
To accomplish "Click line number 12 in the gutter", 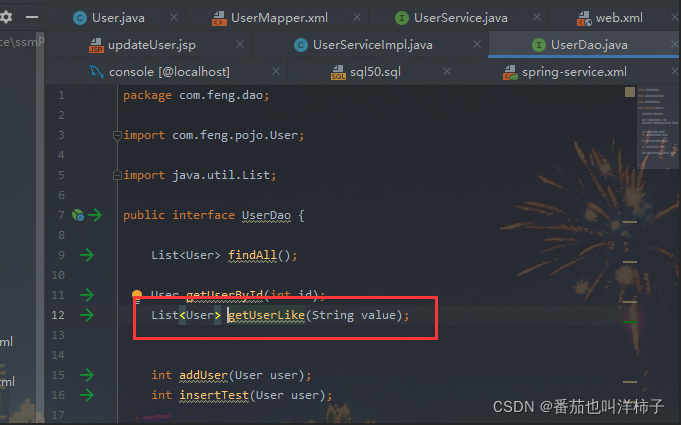I will 58,315.
